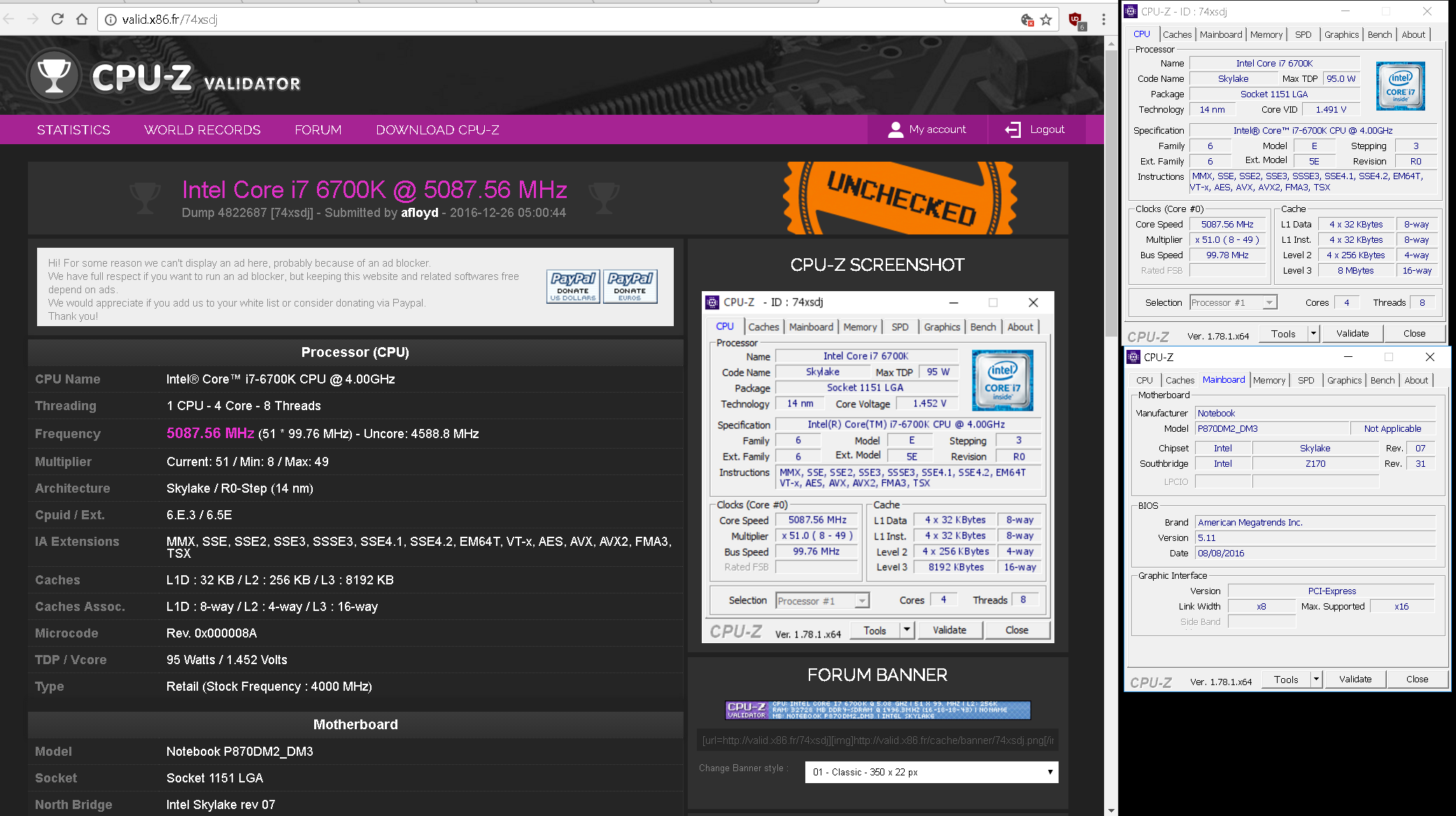Image resolution: width=1456 pixels, height=816 pixels.
Task: Open submitter afloyd's profile link
Action: (419, 213)
